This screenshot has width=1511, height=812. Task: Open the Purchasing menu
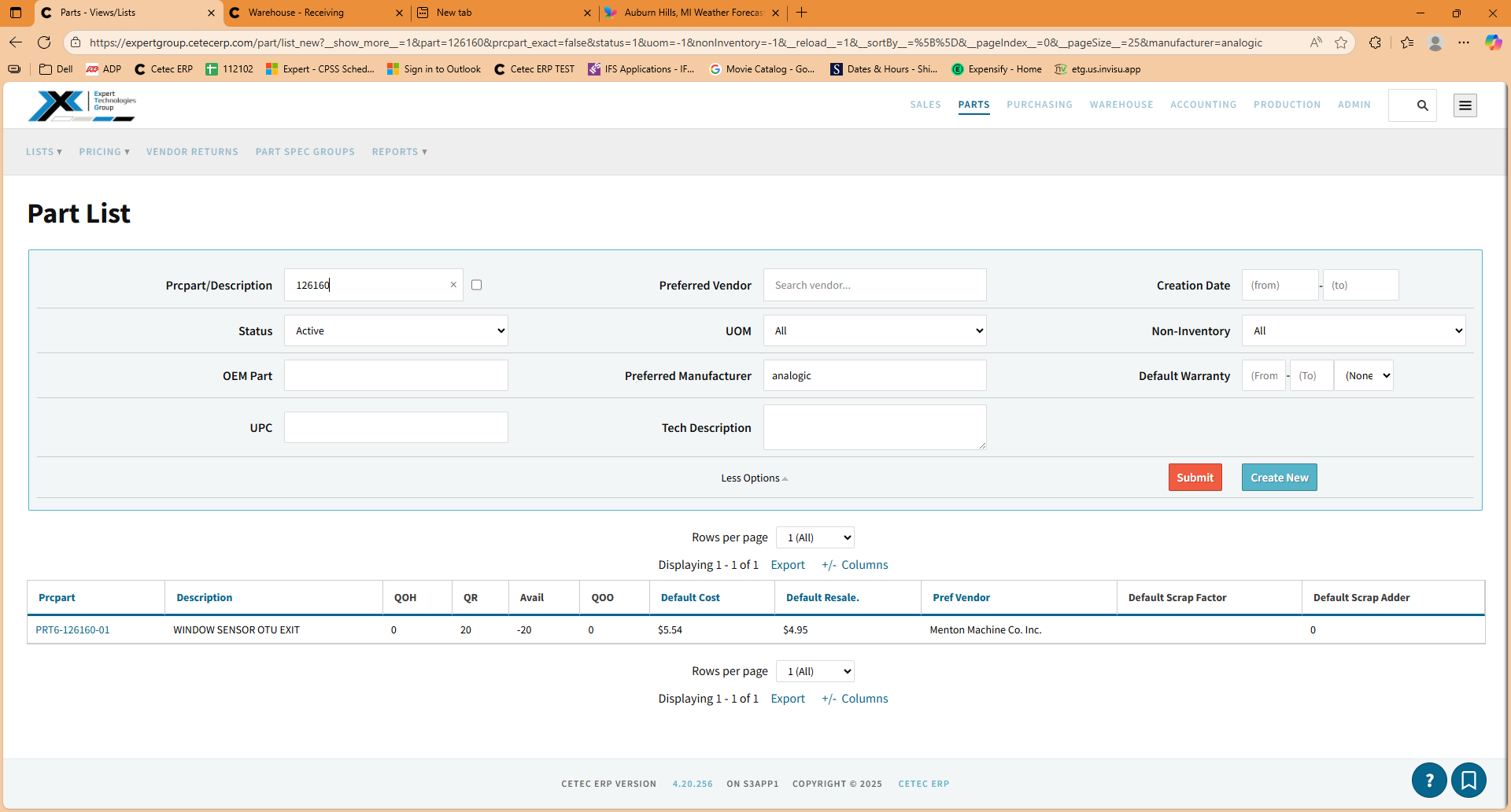(x=1039, y=105)
